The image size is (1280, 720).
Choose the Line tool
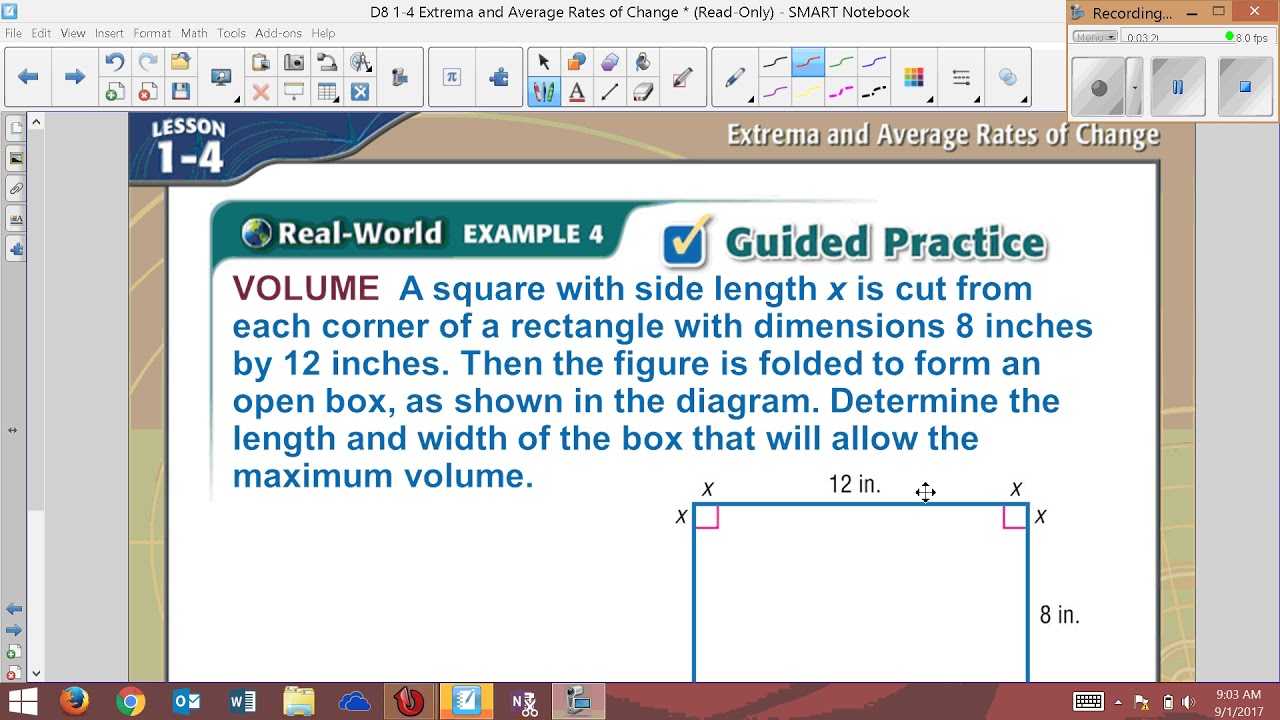tap(610, 92)
